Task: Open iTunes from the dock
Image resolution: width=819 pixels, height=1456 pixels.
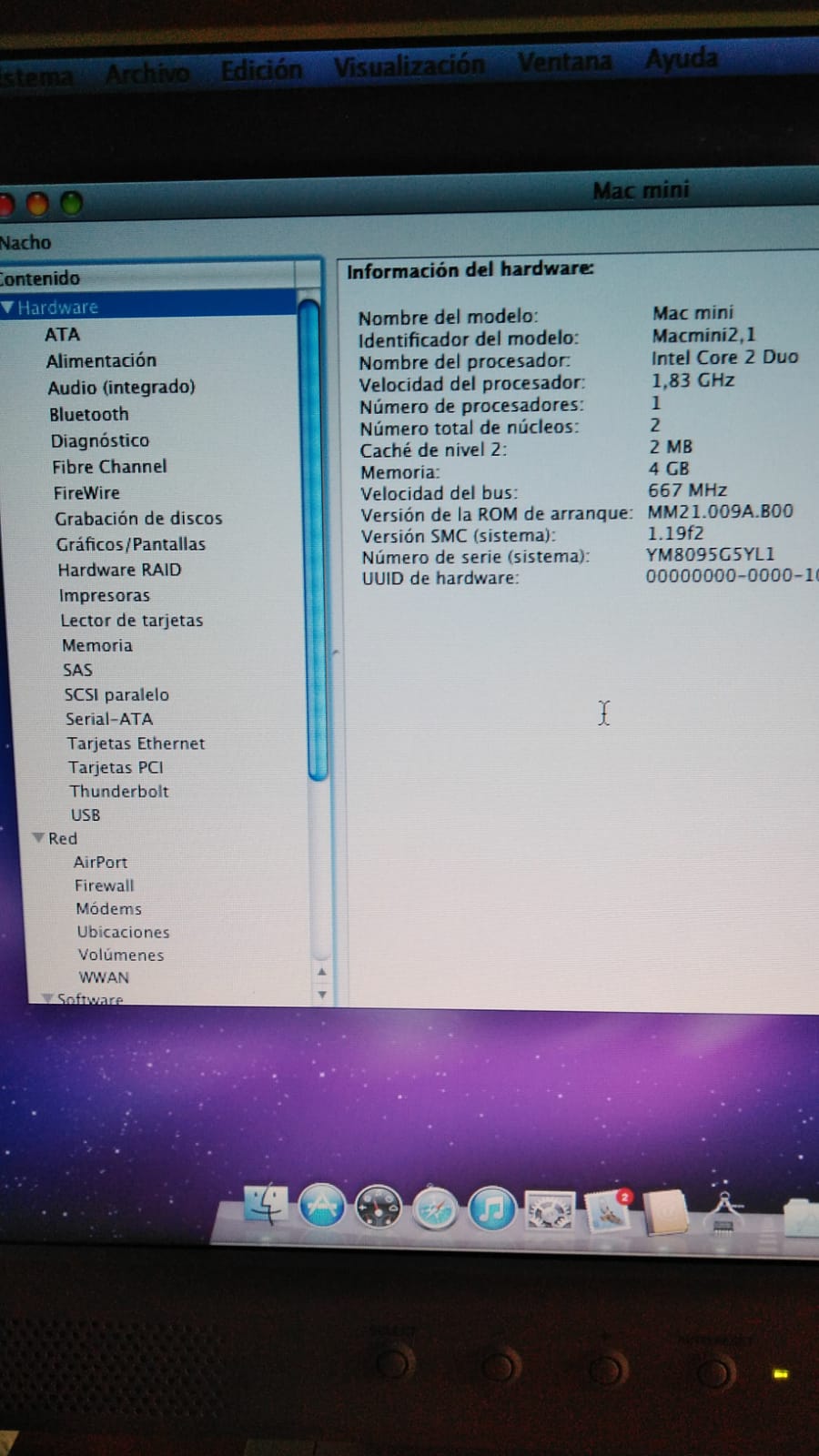Action: tap(492, 1209)
